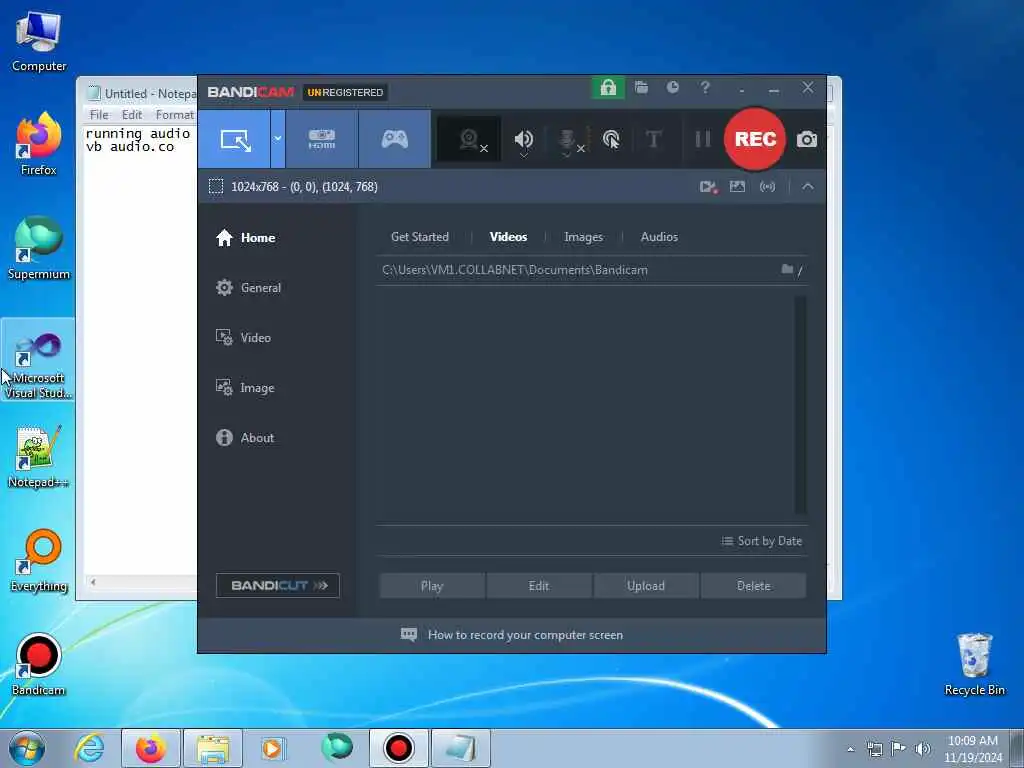Select HDMI device recording mode
The image size is (1024, 768).
click(x=322, y=139)
